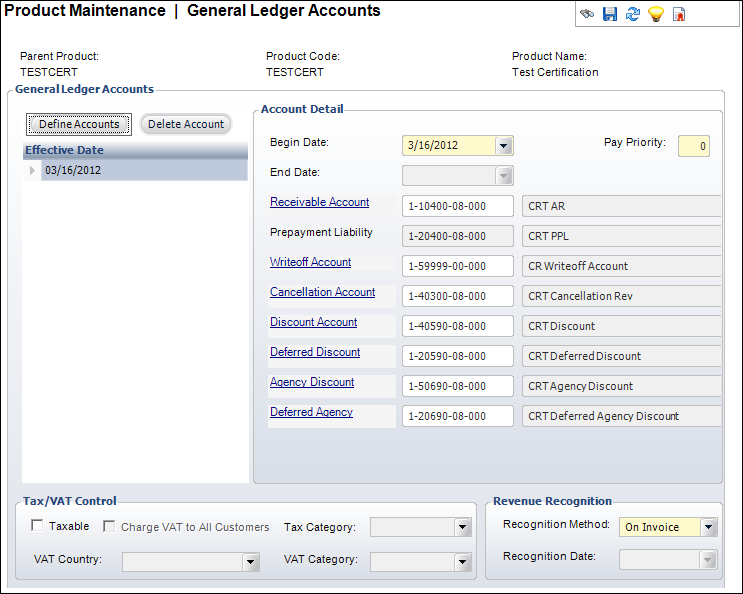Click the light bulb tips icon
Viewport: 743px width, 594px height.
point(655,14)
